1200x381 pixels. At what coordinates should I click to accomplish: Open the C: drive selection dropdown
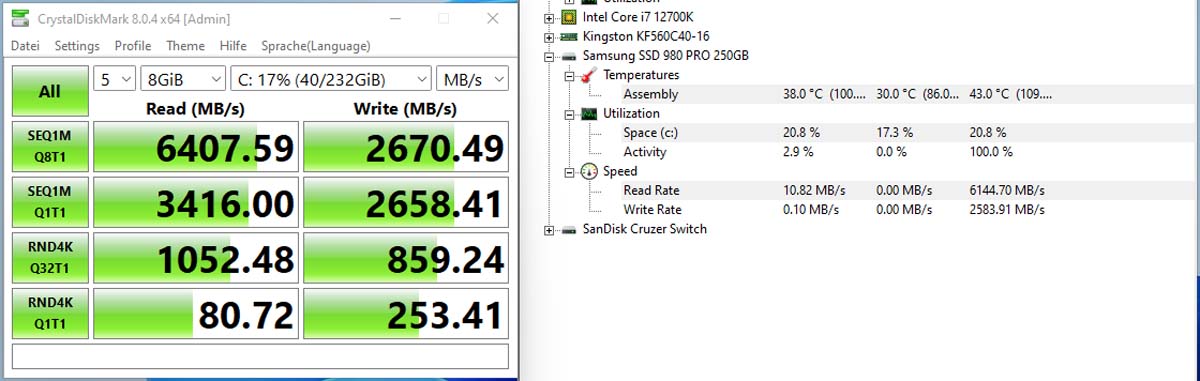(x=330, y=79)
